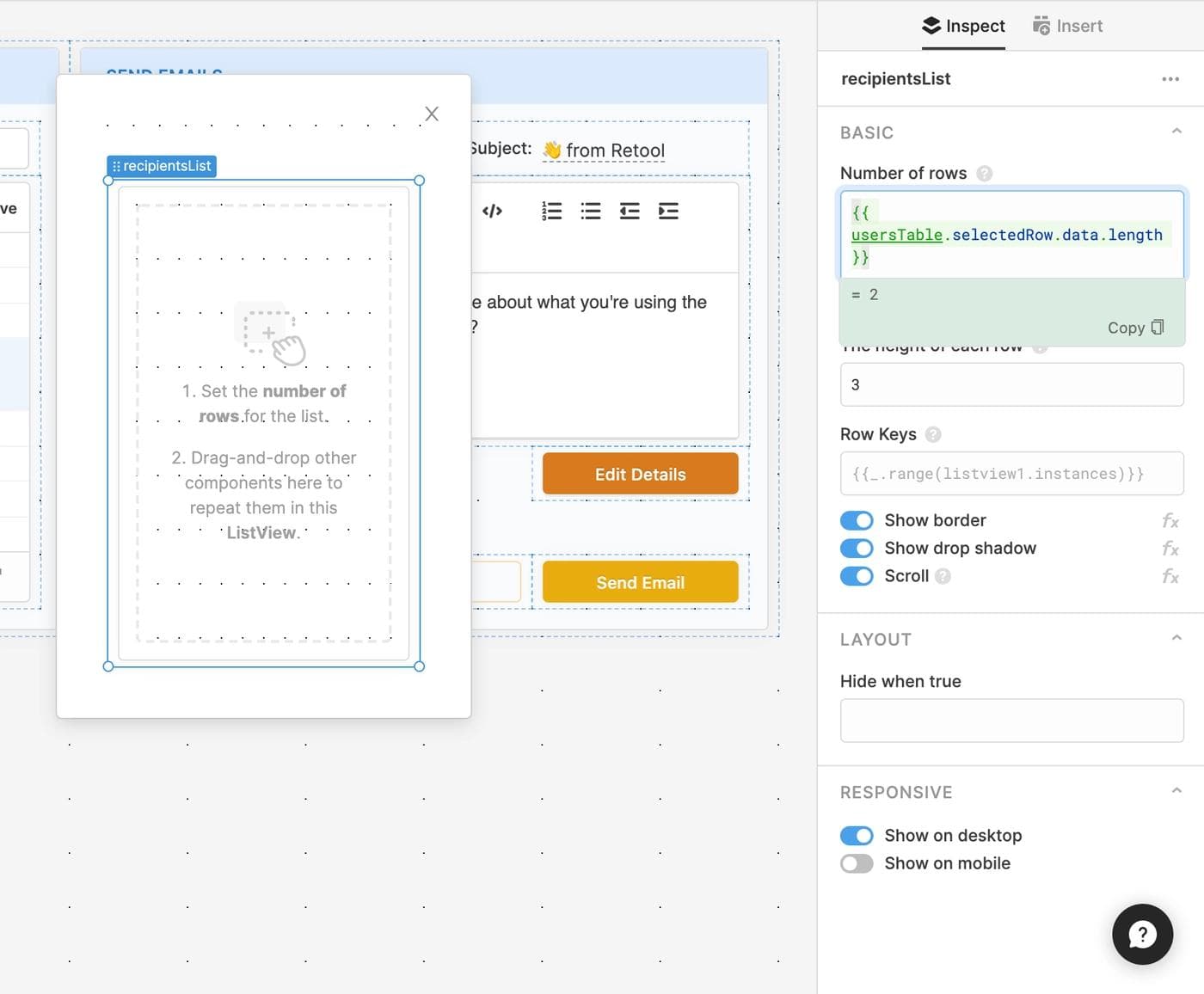Click the numbered list icon
Image resolution: width=1204 pixels, height=994 pixels.
click(x=551, y=211)
